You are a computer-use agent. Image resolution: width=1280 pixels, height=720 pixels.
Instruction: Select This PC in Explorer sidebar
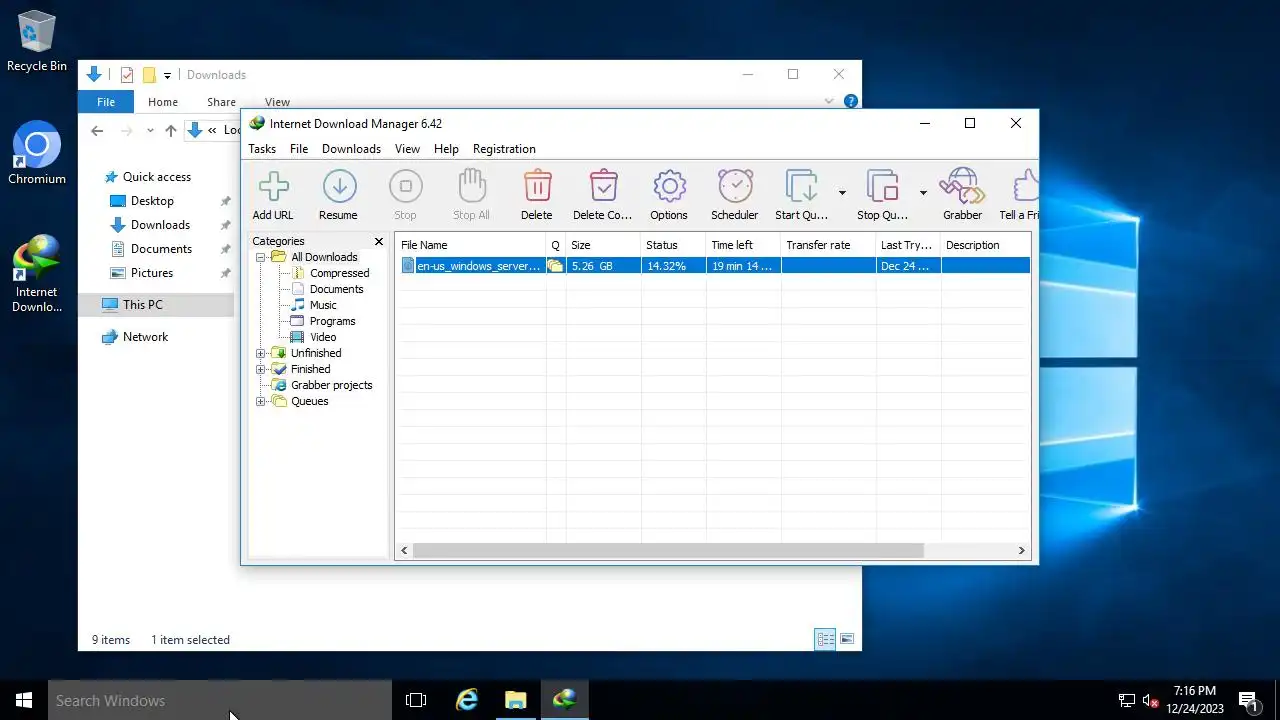[143, 305]
